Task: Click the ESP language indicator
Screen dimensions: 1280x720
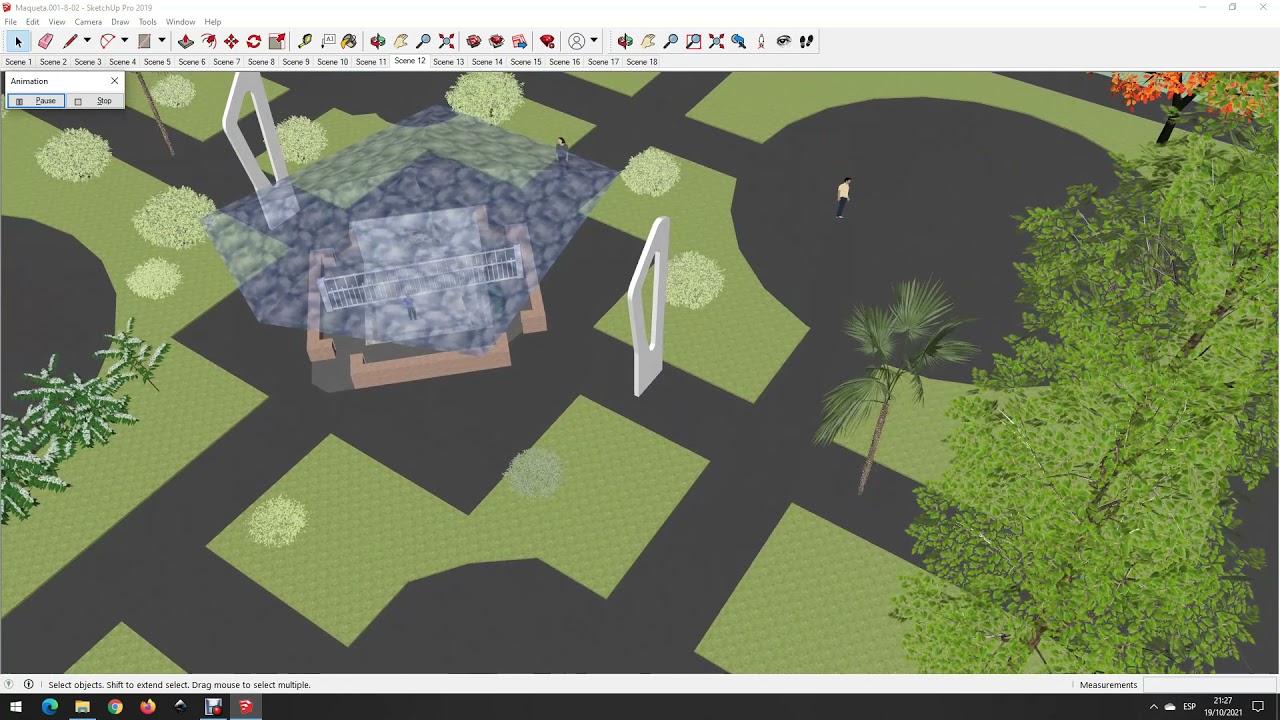Action: 1190,707
